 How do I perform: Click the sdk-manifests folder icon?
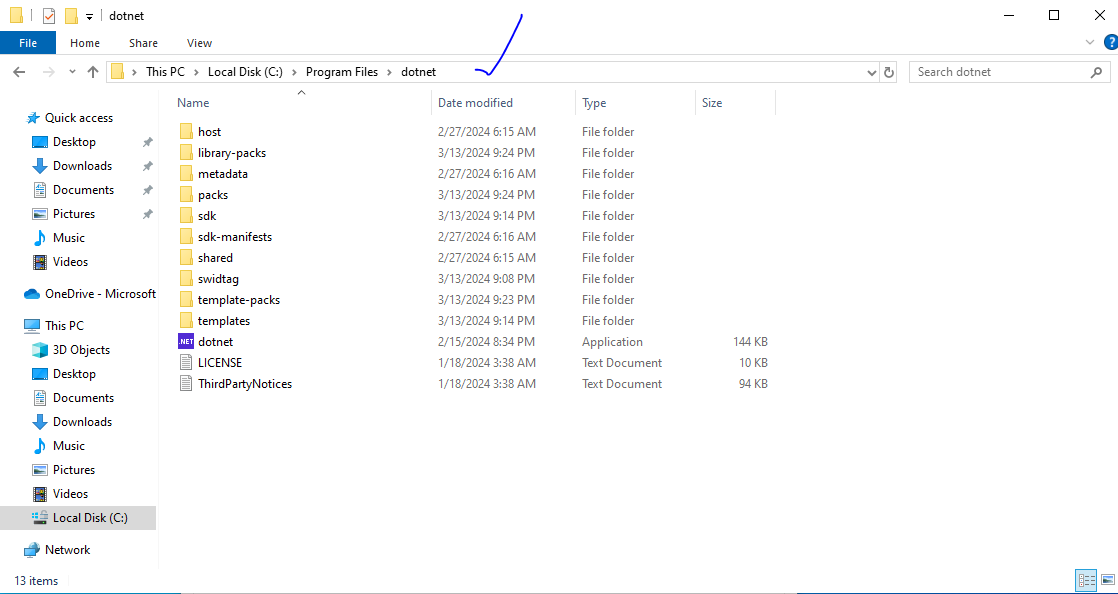pyautogui.click(x=186, y=237)
